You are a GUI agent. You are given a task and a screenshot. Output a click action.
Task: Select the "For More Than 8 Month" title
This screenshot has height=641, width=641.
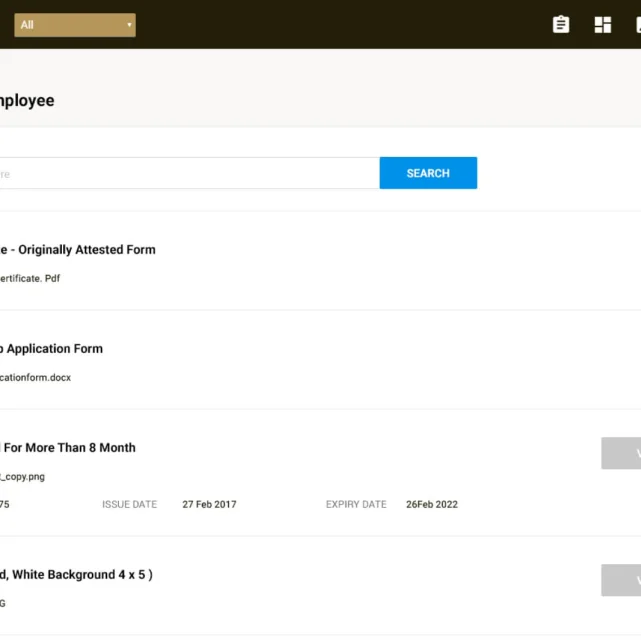pos(68,448)
